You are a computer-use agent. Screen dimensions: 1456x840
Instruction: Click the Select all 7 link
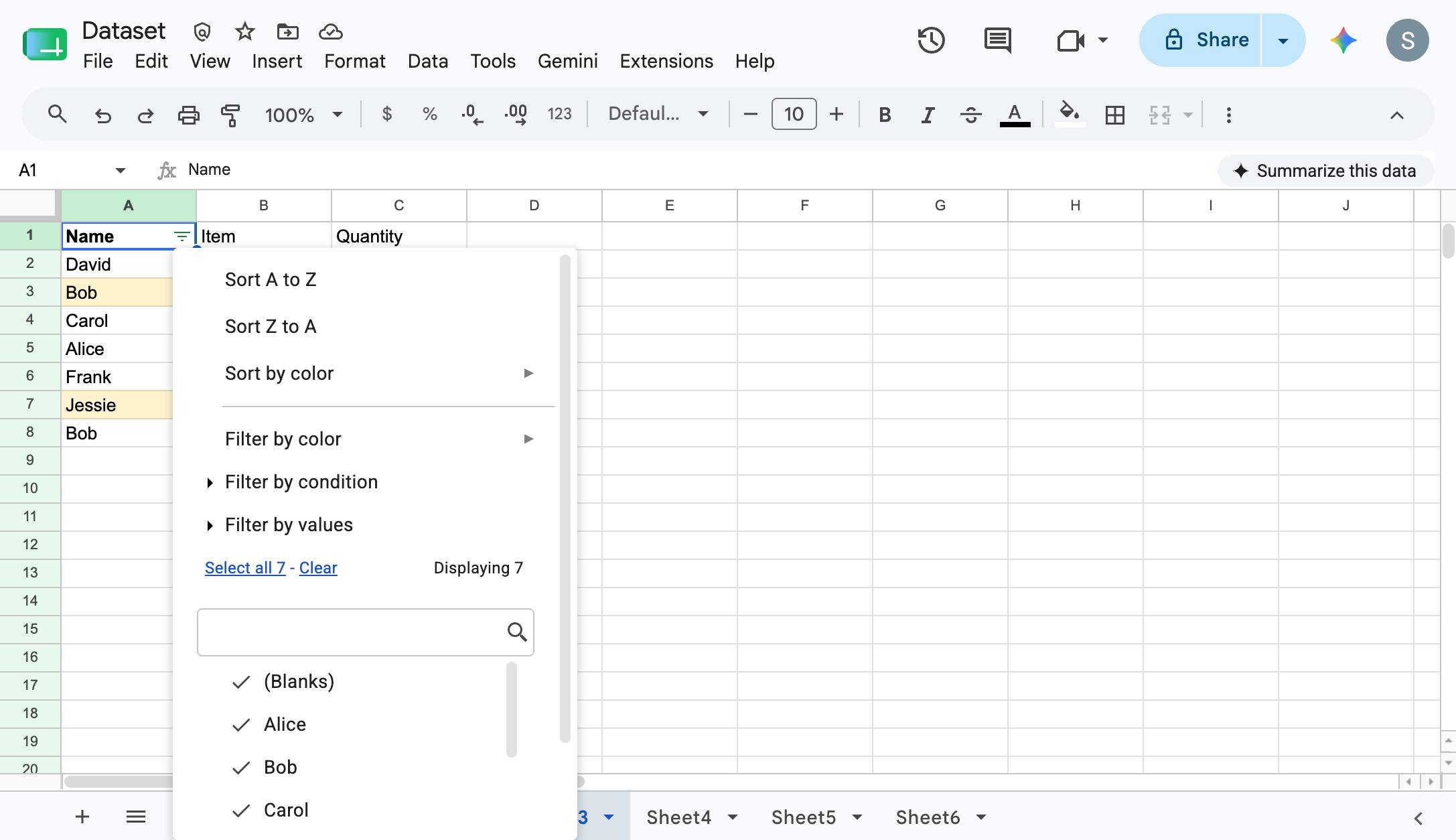[245, 568]
